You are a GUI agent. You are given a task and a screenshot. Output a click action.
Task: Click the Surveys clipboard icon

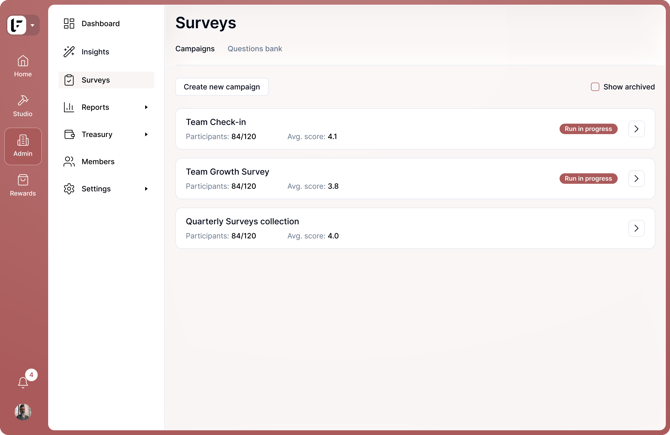pos(69,80)
